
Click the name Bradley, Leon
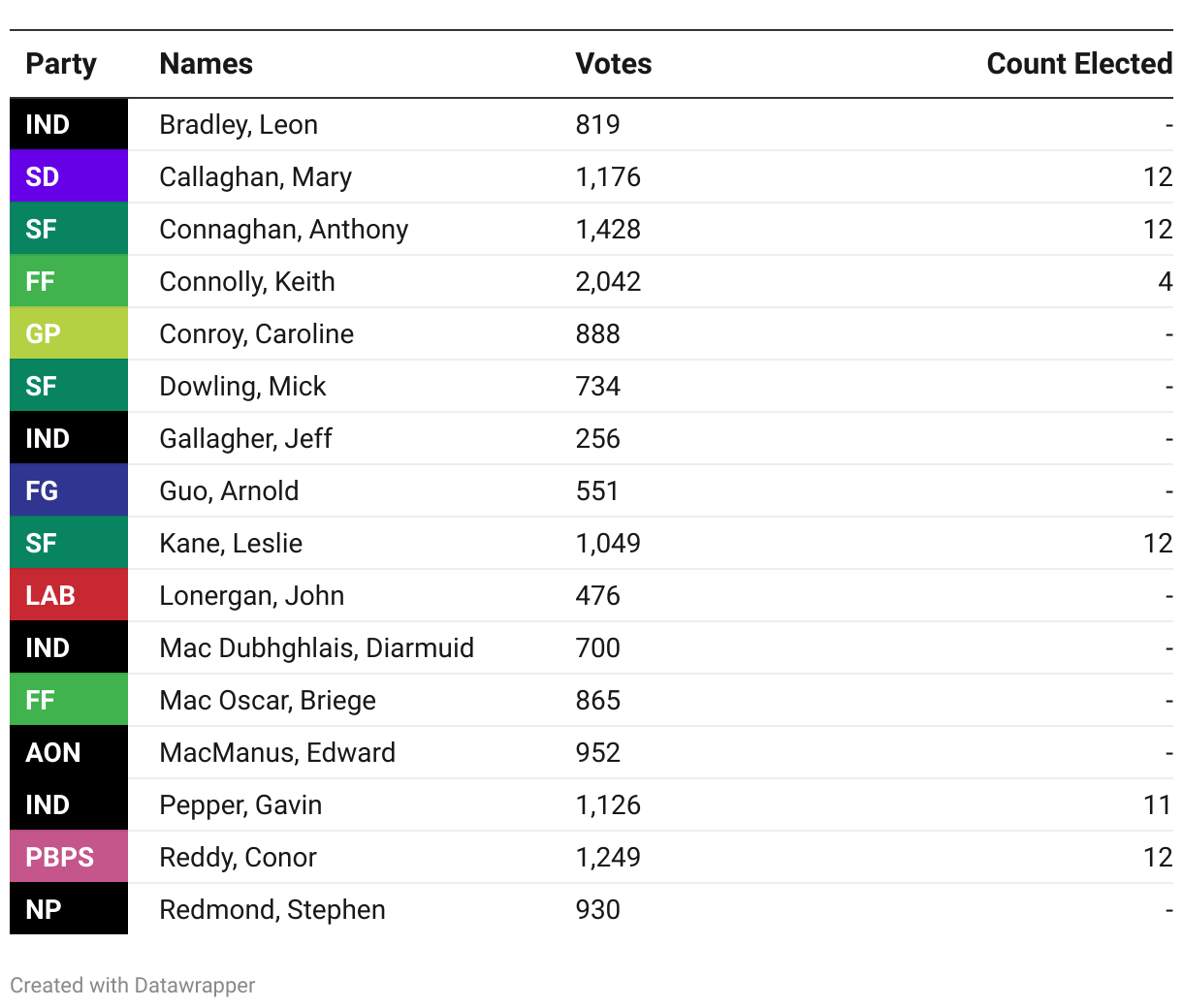(x=239, y=124)
